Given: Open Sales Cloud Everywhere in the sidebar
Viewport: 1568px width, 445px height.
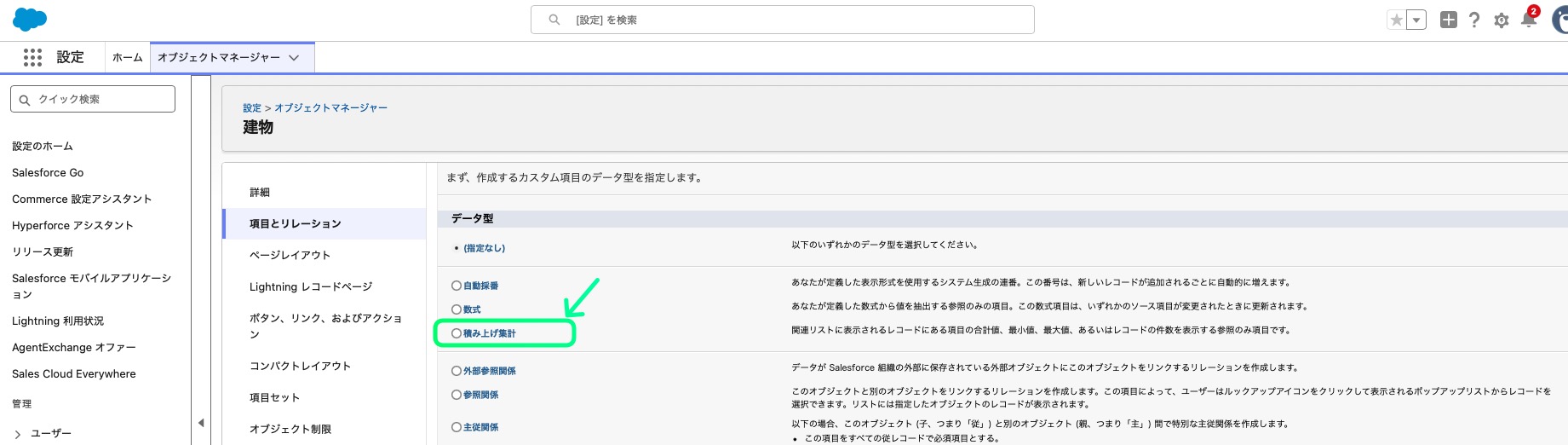Looking at the screenshot, I should click(74, 373).
